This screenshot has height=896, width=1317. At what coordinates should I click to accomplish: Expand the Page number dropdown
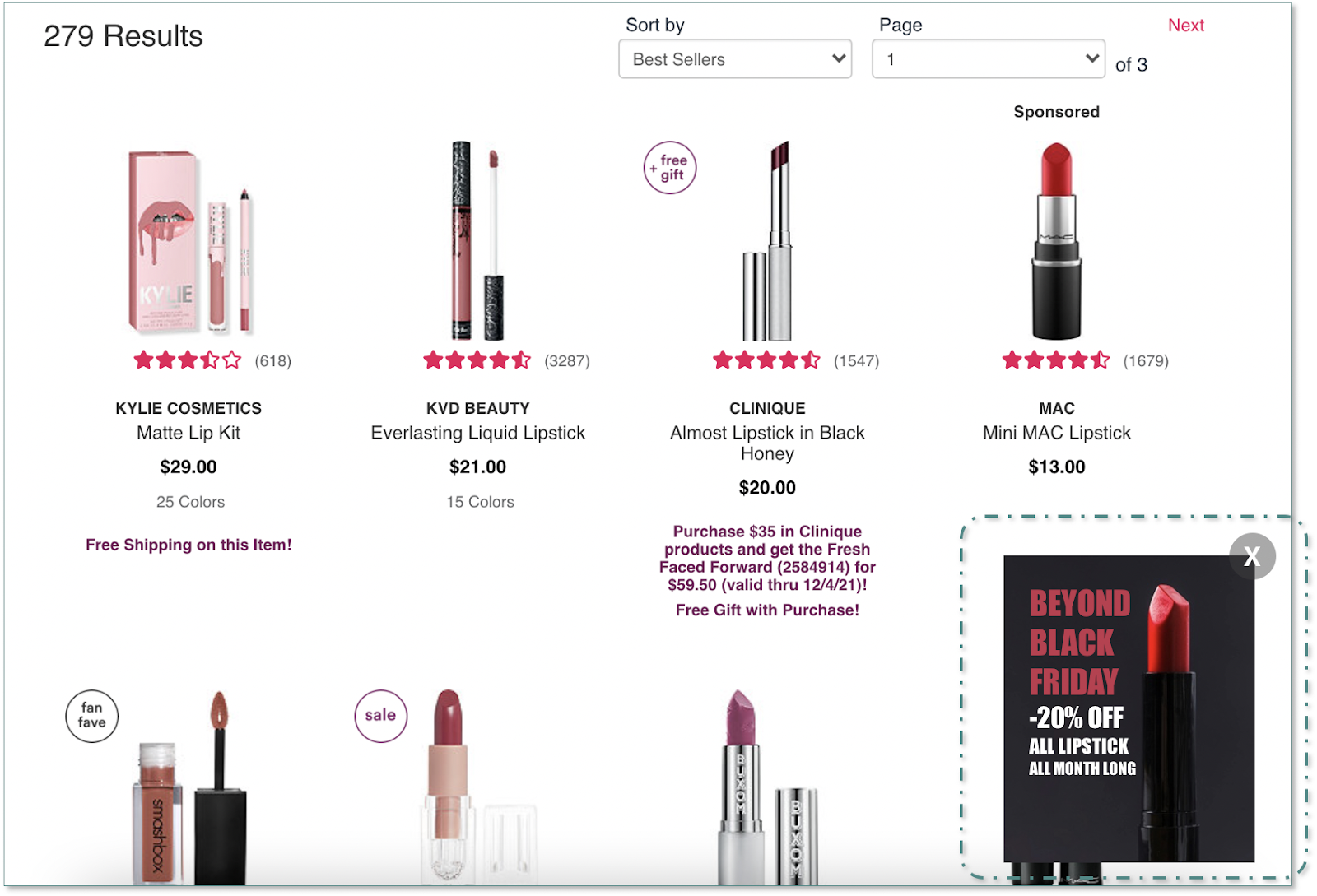tap(989, 59)
